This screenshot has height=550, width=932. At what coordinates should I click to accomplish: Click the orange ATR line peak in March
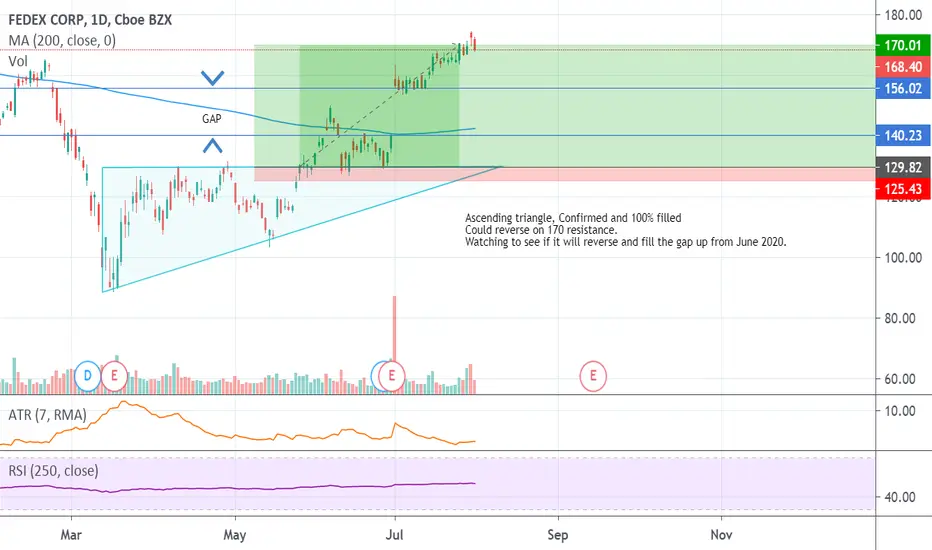click(x=124, y=403)
